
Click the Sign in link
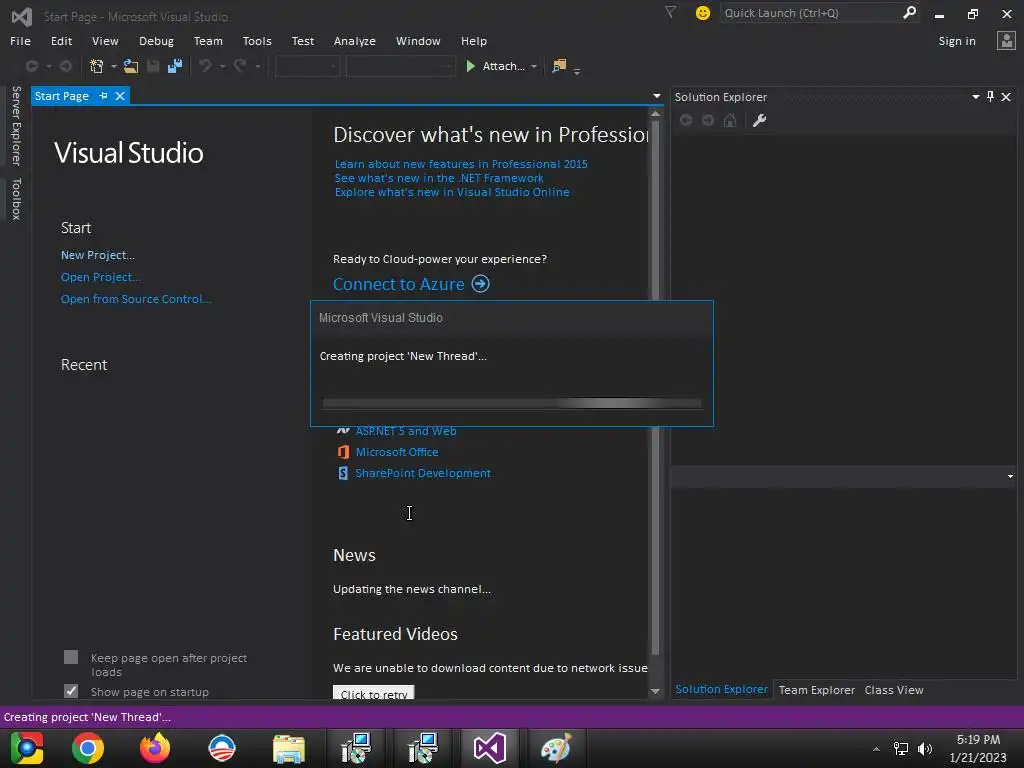click(x=957, y=40)
